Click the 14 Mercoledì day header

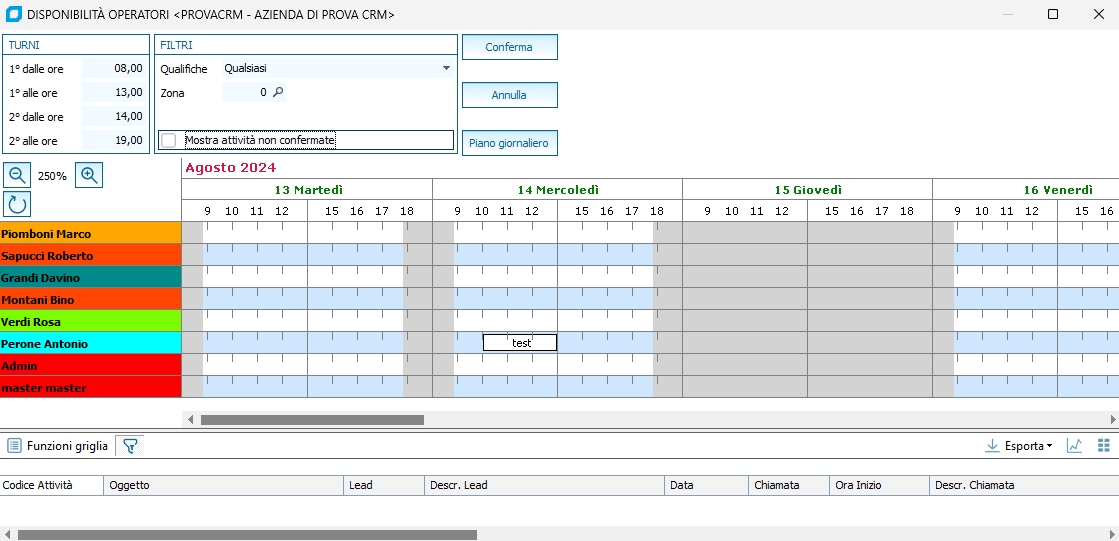[x=557, y=190]
